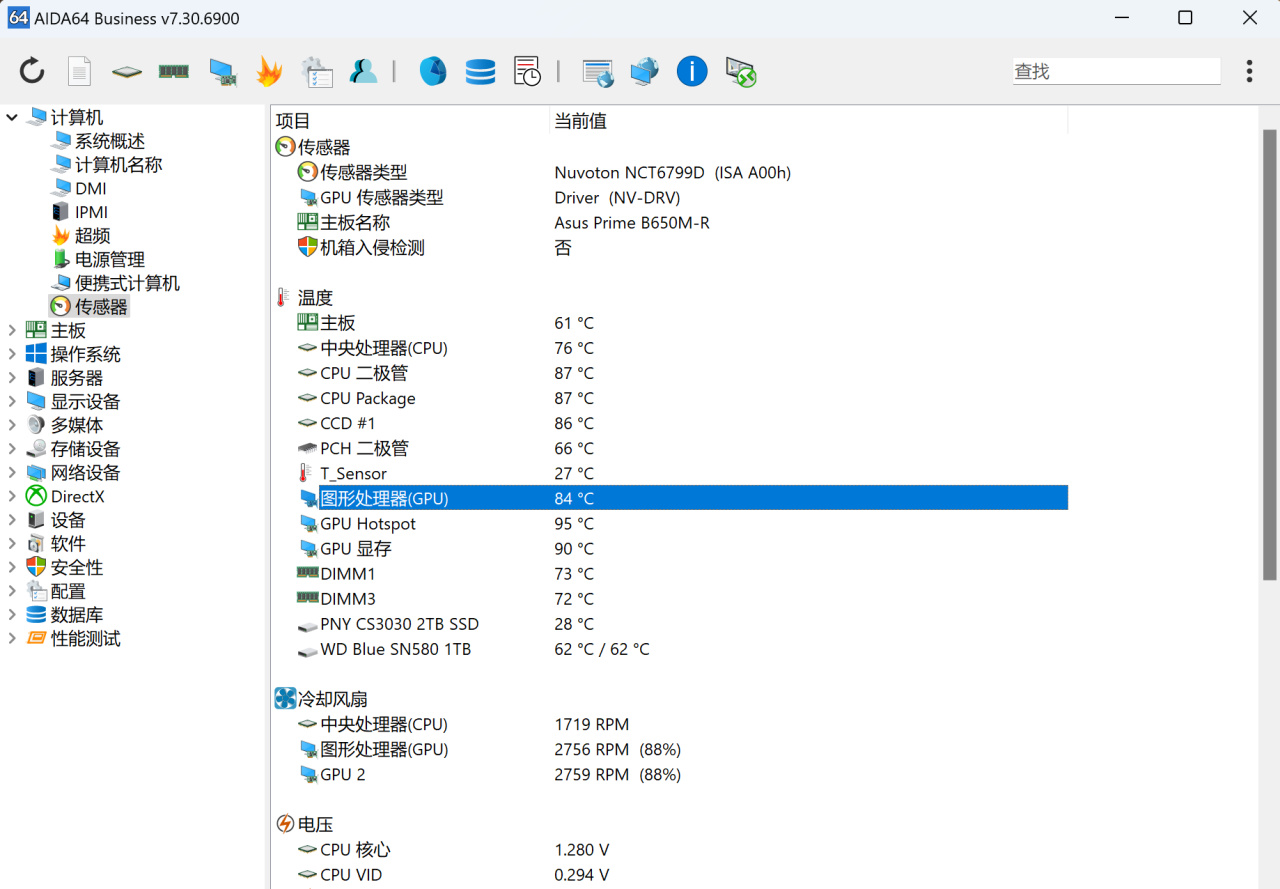Select the GPU 显存 row

point(670,548)
